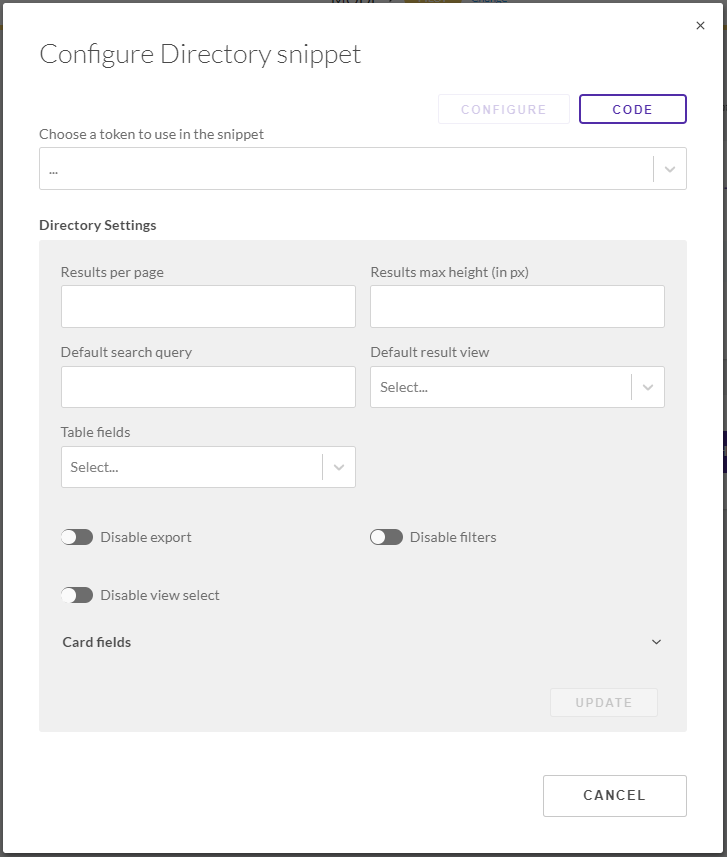Toggle the Disable export switch
The width and height of the screenshot is (727, 857).
(77, 537)
